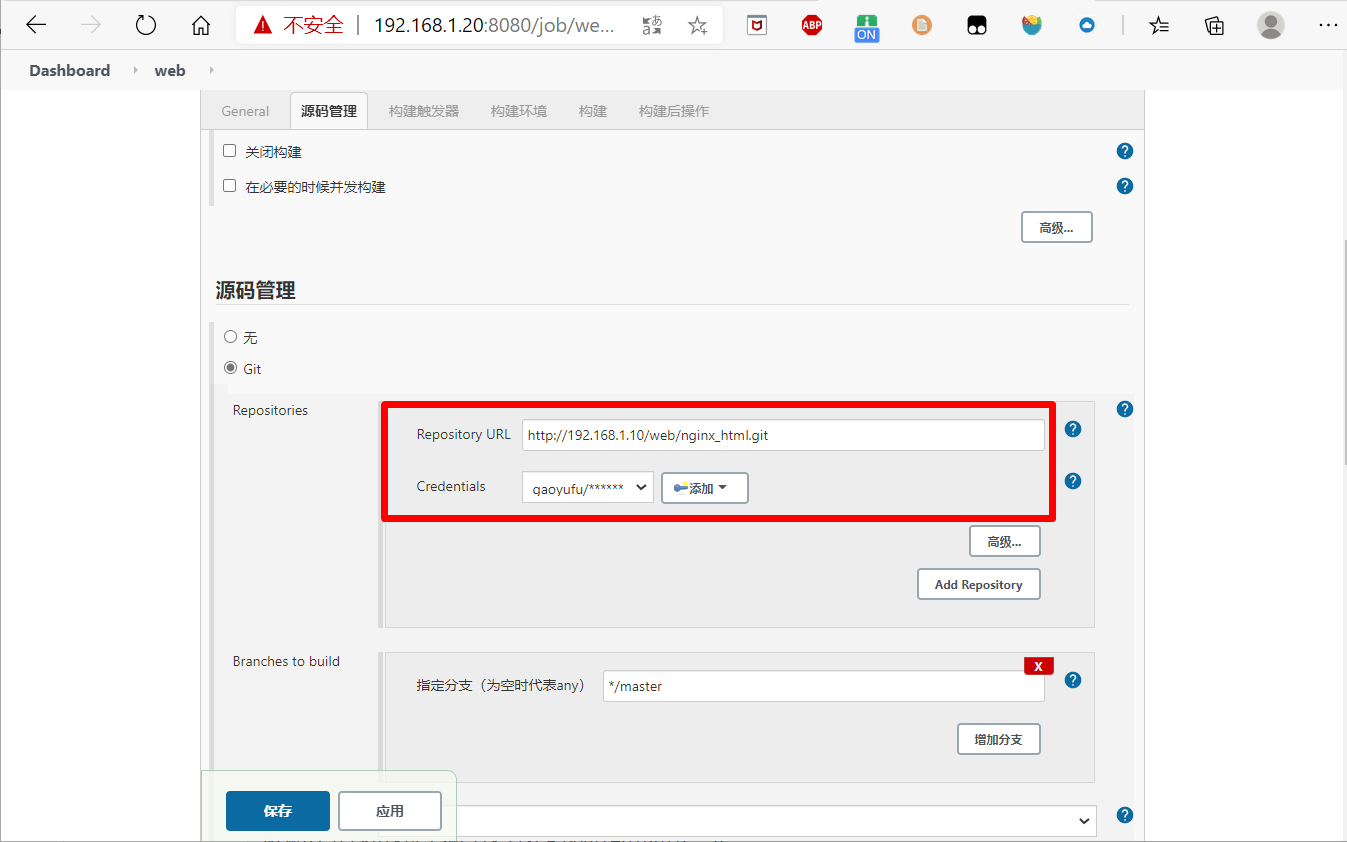Open the favorites list icon
The height and width of the screenshot is (842, 1347).
point(1159,25)
